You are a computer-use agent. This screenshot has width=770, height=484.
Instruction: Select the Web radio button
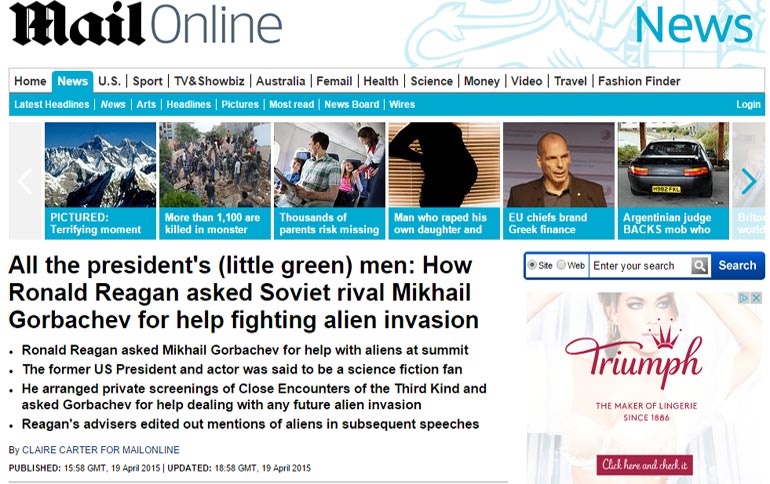[x=561, y=265]
